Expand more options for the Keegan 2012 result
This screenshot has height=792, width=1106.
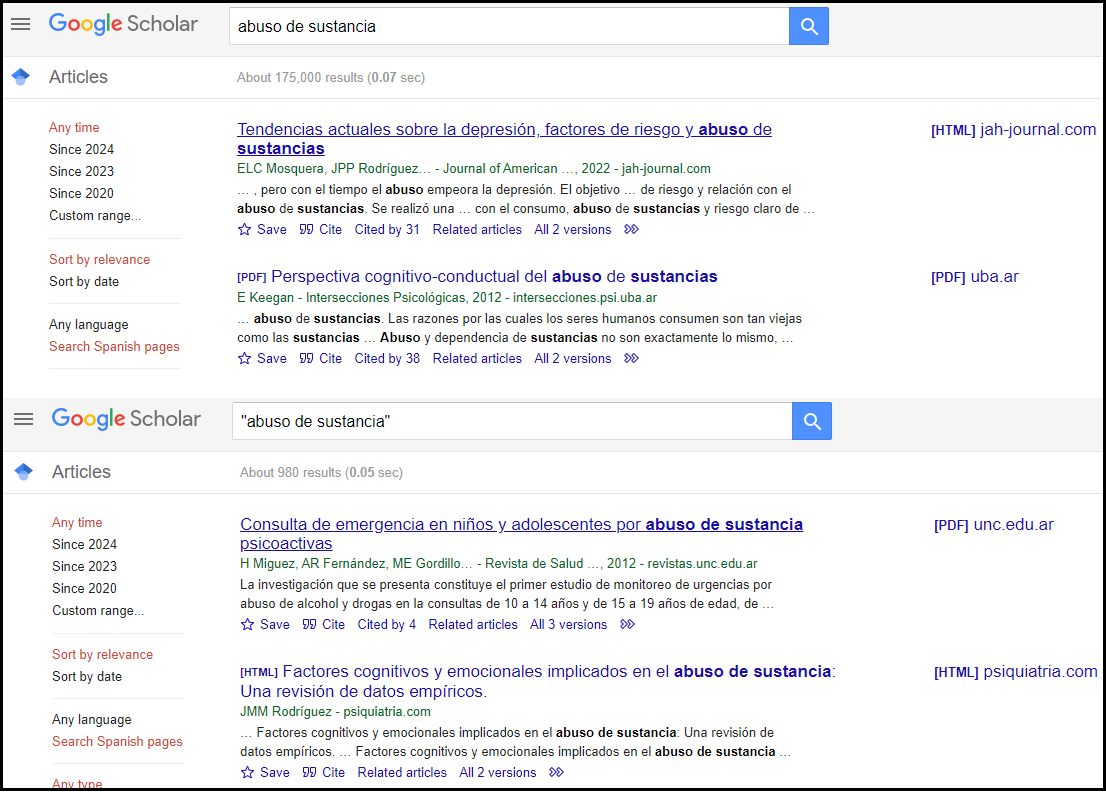631,359
